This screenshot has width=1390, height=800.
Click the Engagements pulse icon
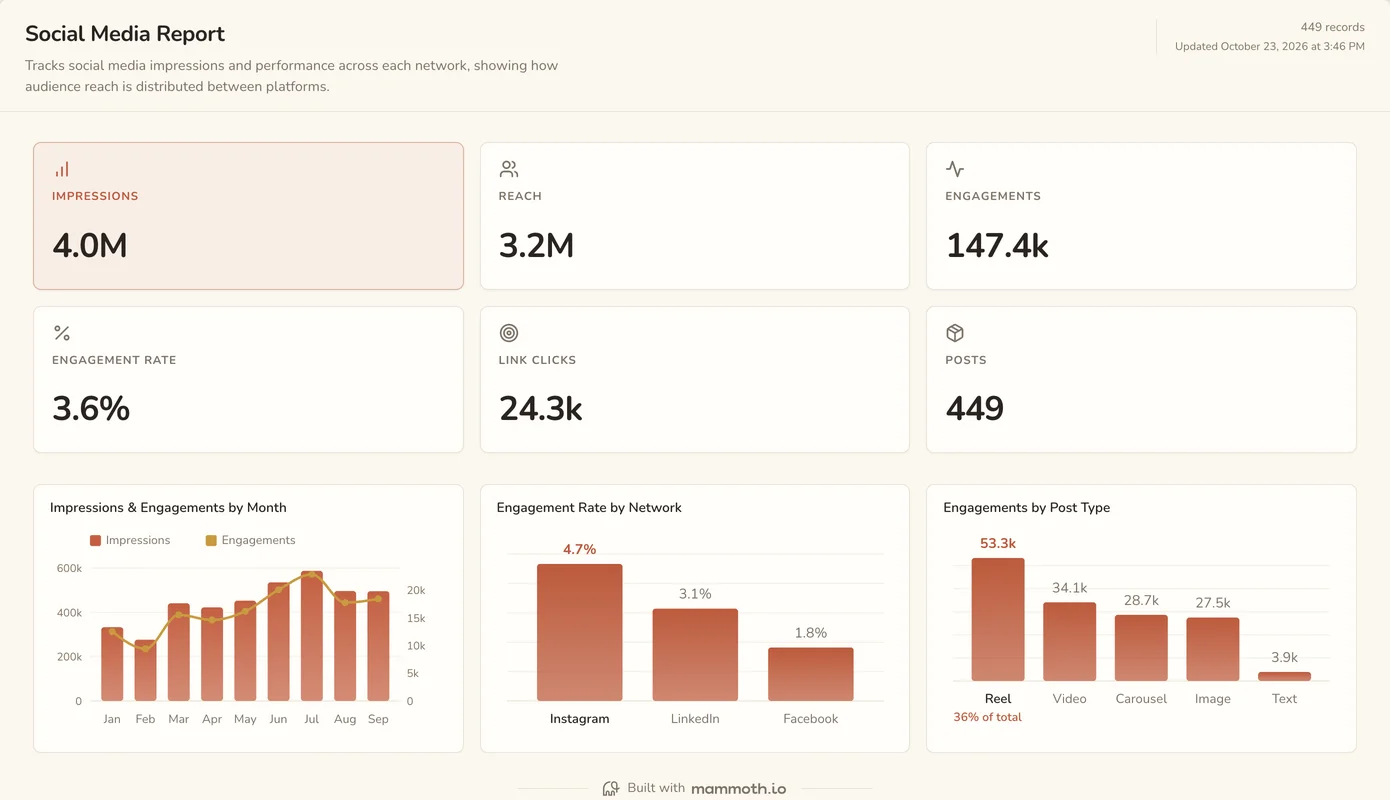955,169
